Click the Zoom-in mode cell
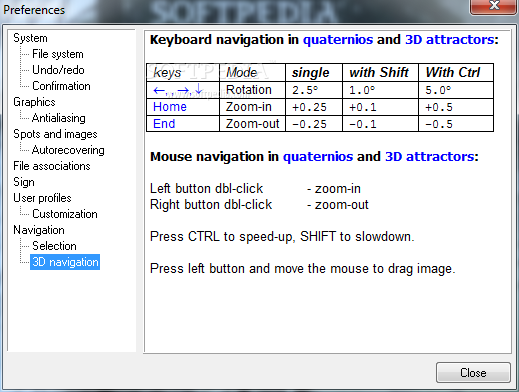Screen dimensions: 519x392 click(x=252, y=107)
